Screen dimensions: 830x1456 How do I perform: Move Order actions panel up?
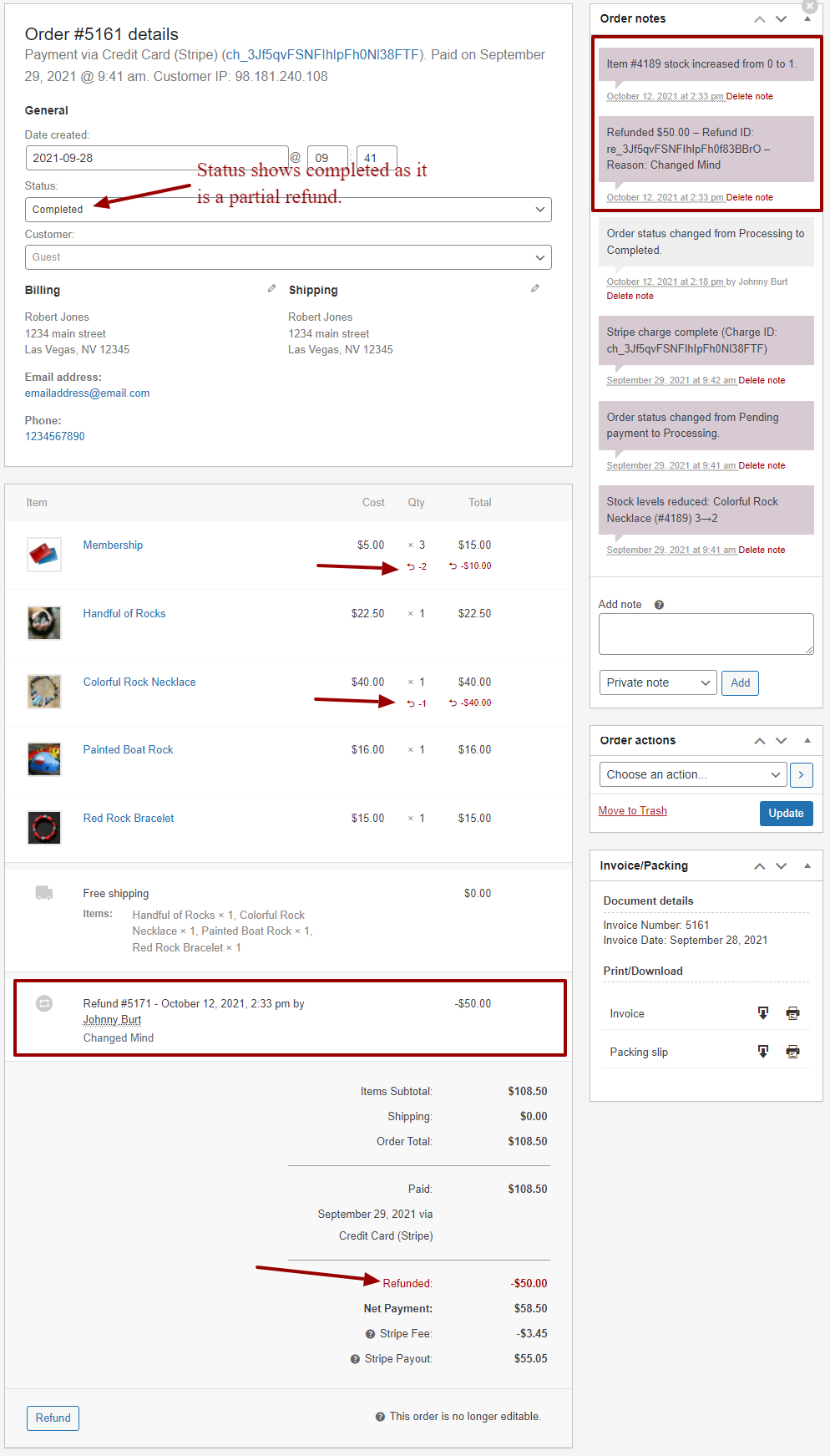[x=759, y=741]
